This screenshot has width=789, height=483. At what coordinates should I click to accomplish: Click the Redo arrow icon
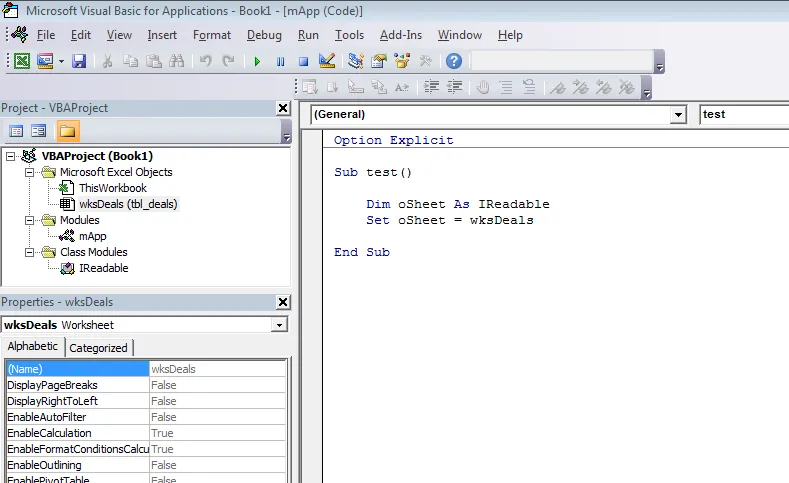click(x=228, y=61)
